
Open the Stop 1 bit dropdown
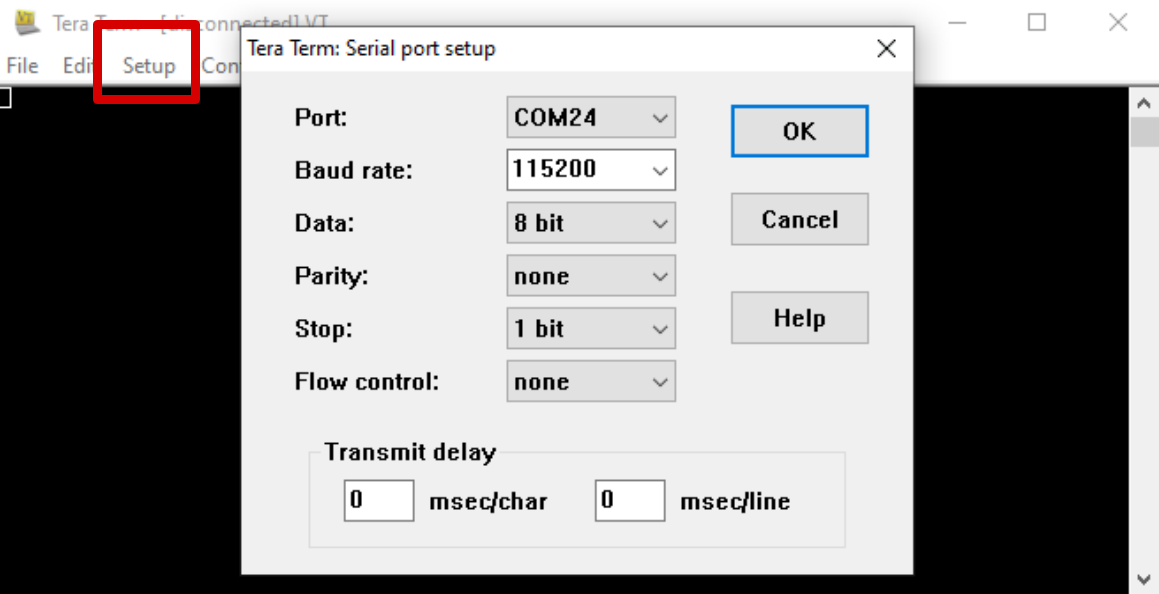591,329
